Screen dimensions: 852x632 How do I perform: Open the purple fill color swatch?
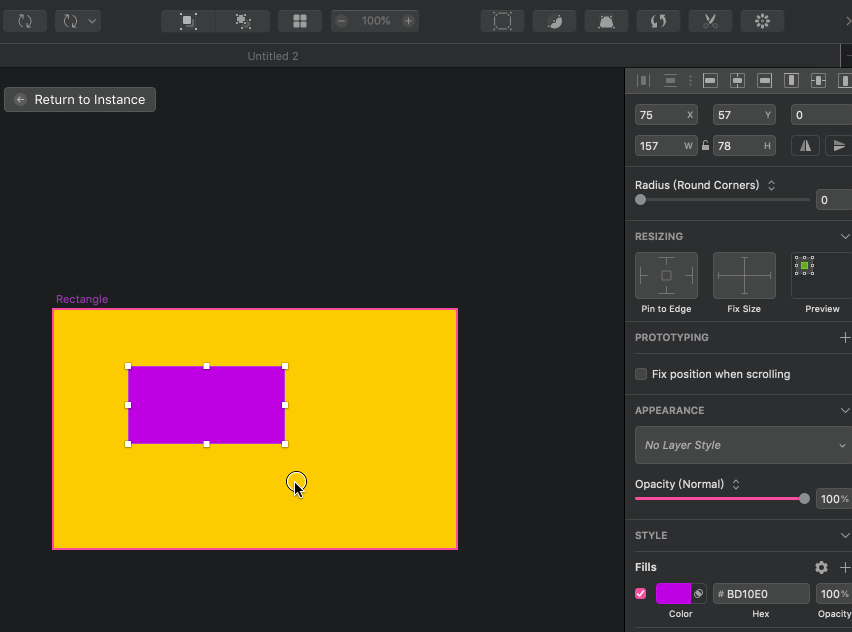[x=673, y=594]
